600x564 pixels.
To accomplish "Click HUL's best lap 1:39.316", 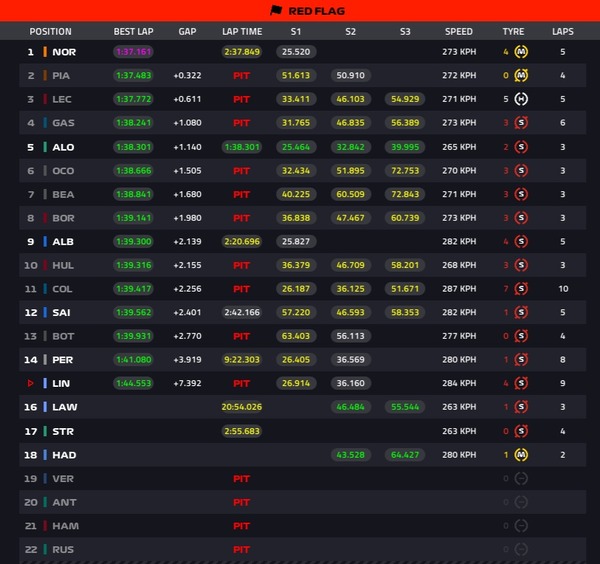I will click(x=134, y=265).
